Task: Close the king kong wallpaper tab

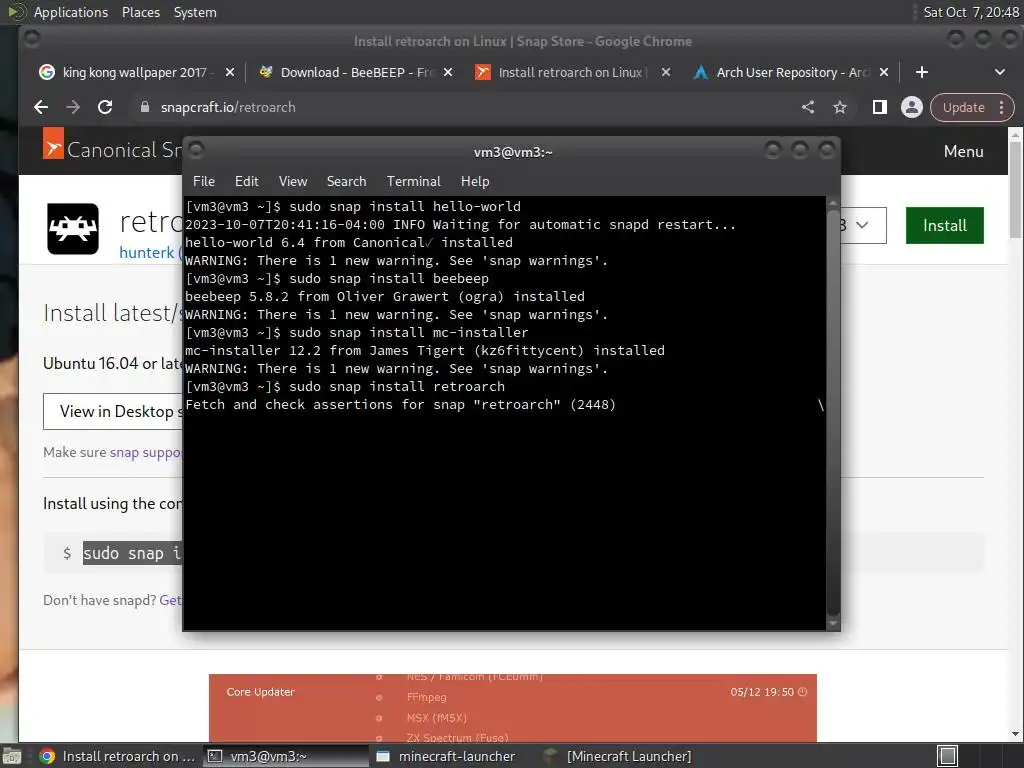Action: click(x=230, y=72)
